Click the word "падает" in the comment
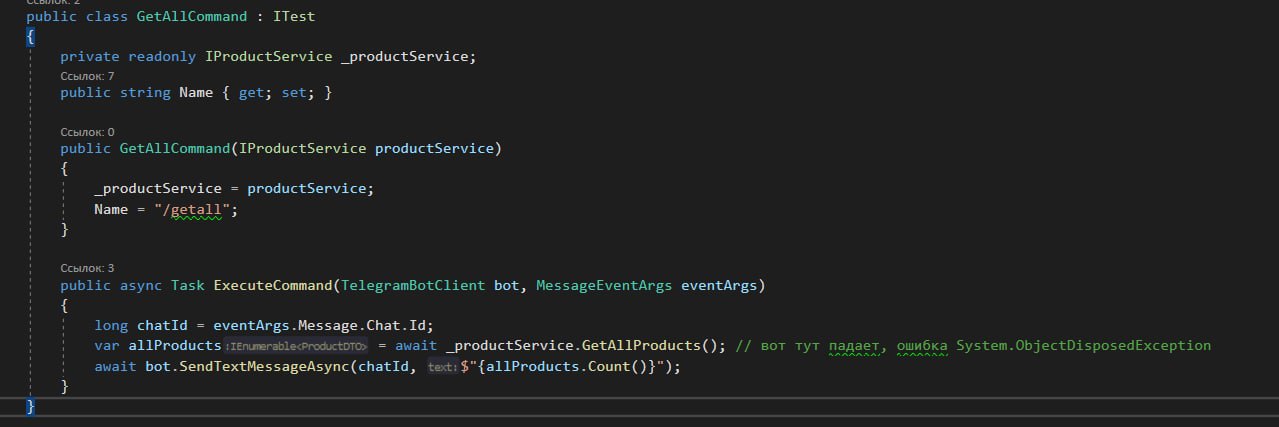The image size is (1279, 427). (853, 346)
